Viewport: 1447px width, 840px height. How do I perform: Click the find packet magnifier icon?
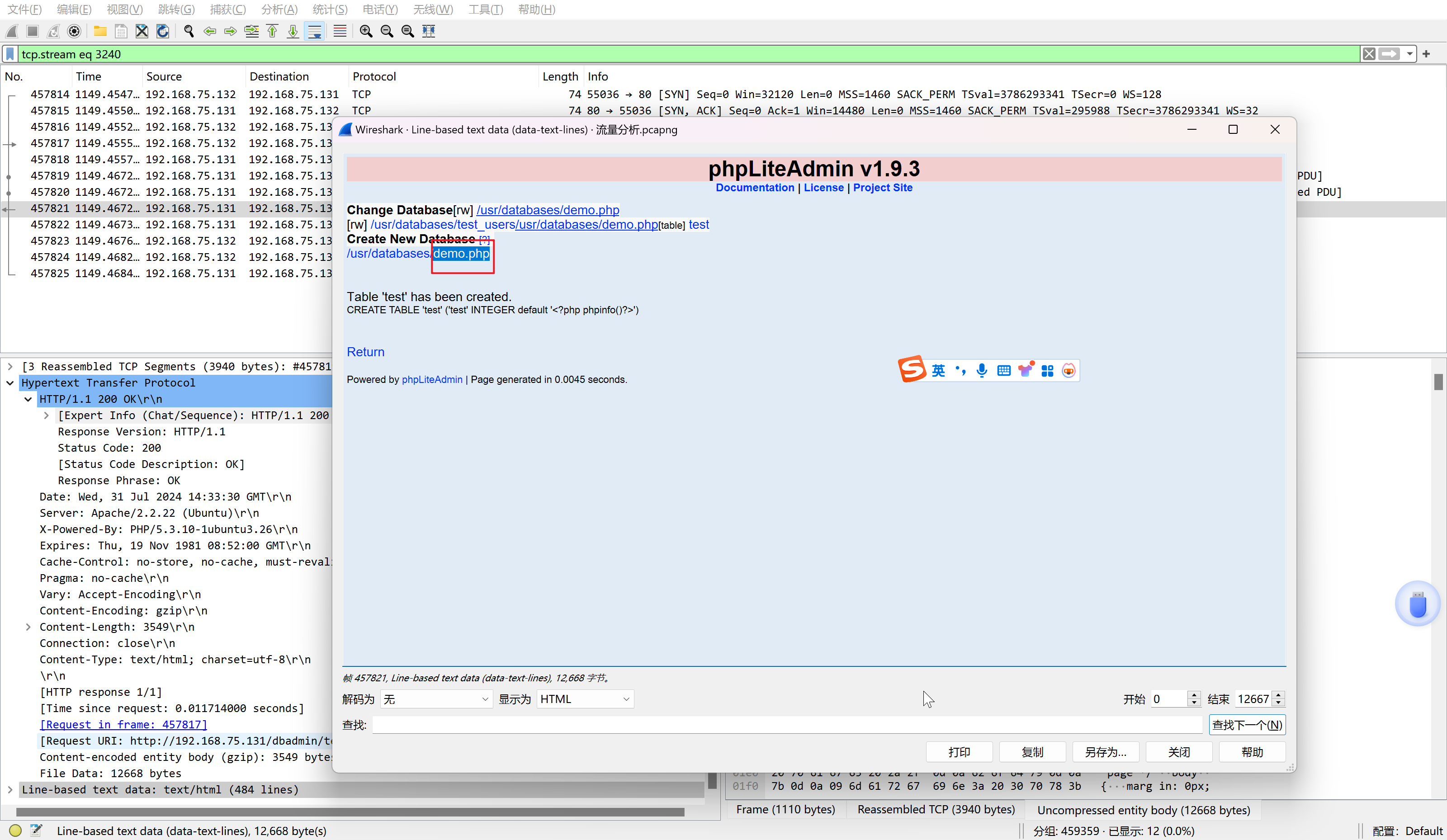coord(189,32)
